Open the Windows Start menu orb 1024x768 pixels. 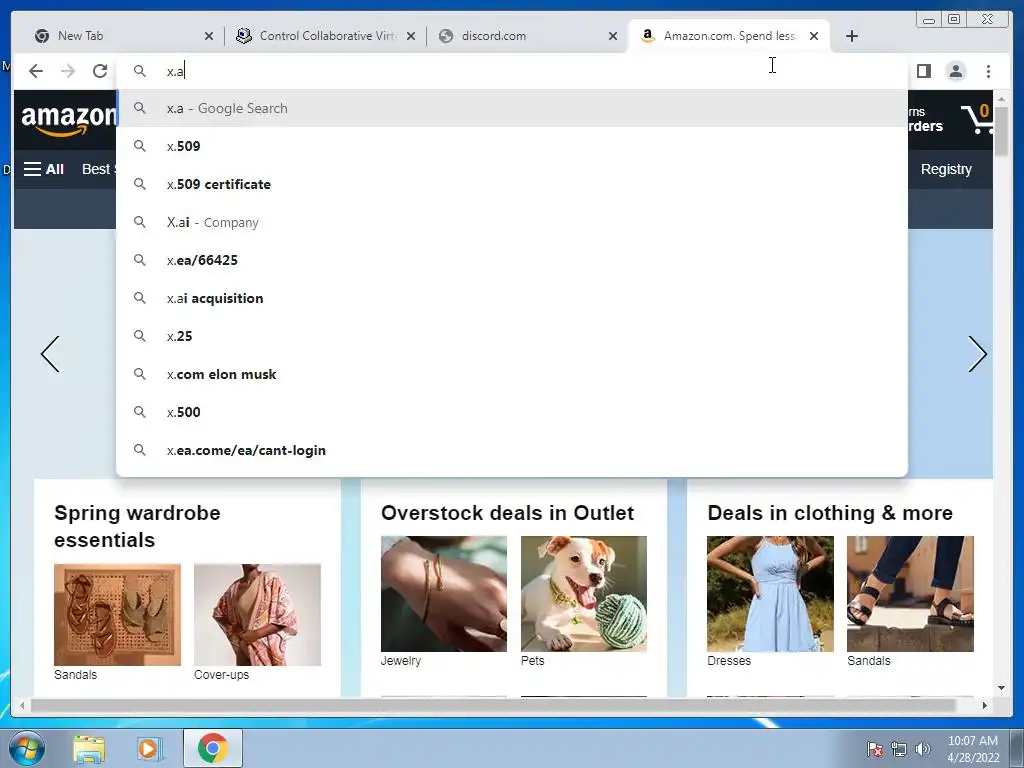27,748
